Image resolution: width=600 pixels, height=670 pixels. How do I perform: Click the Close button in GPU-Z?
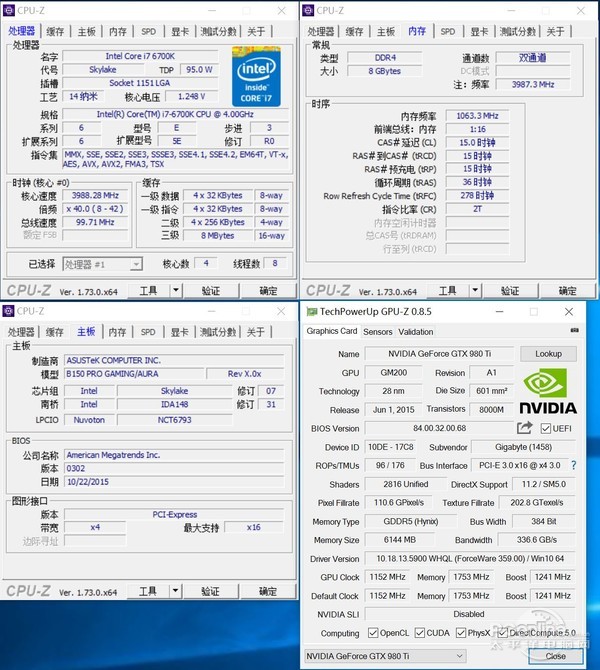pyautogui.click(x=556, y=656)
